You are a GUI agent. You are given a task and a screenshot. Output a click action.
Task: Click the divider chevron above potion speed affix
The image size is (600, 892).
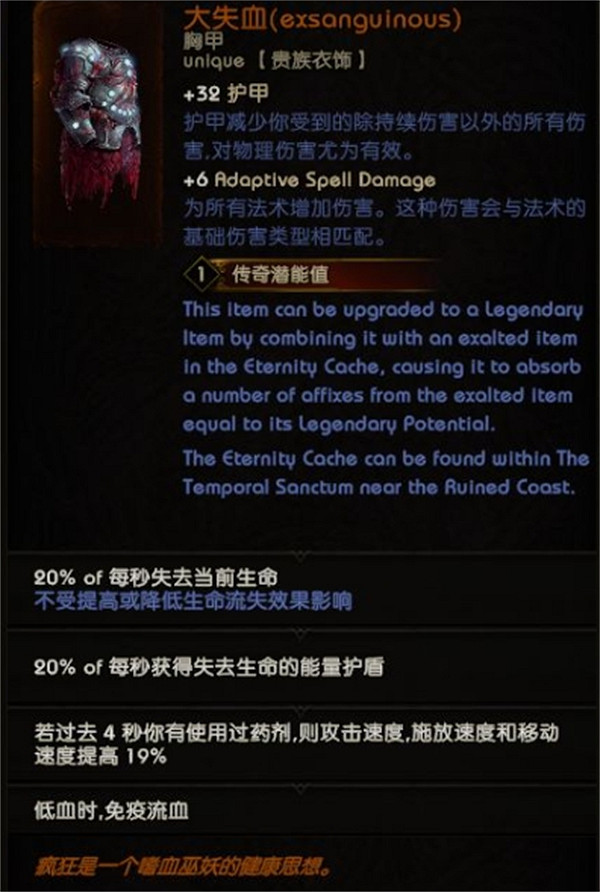click(300, 708)
